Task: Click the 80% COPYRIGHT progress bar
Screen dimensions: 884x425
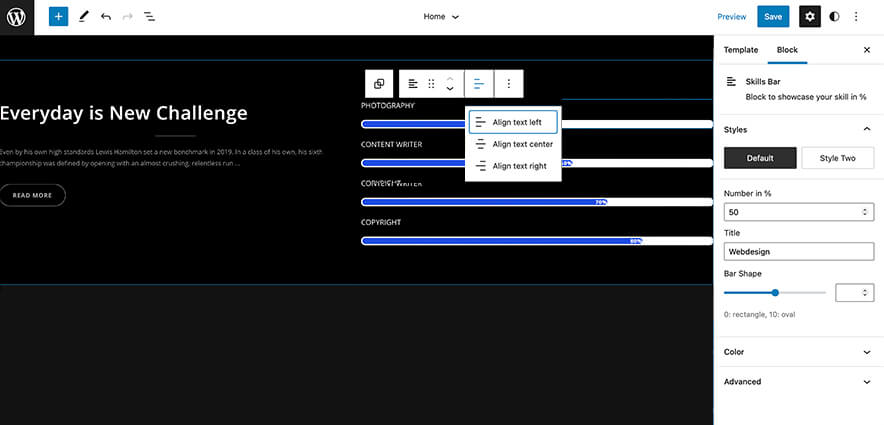Action: tap(537, 241)
